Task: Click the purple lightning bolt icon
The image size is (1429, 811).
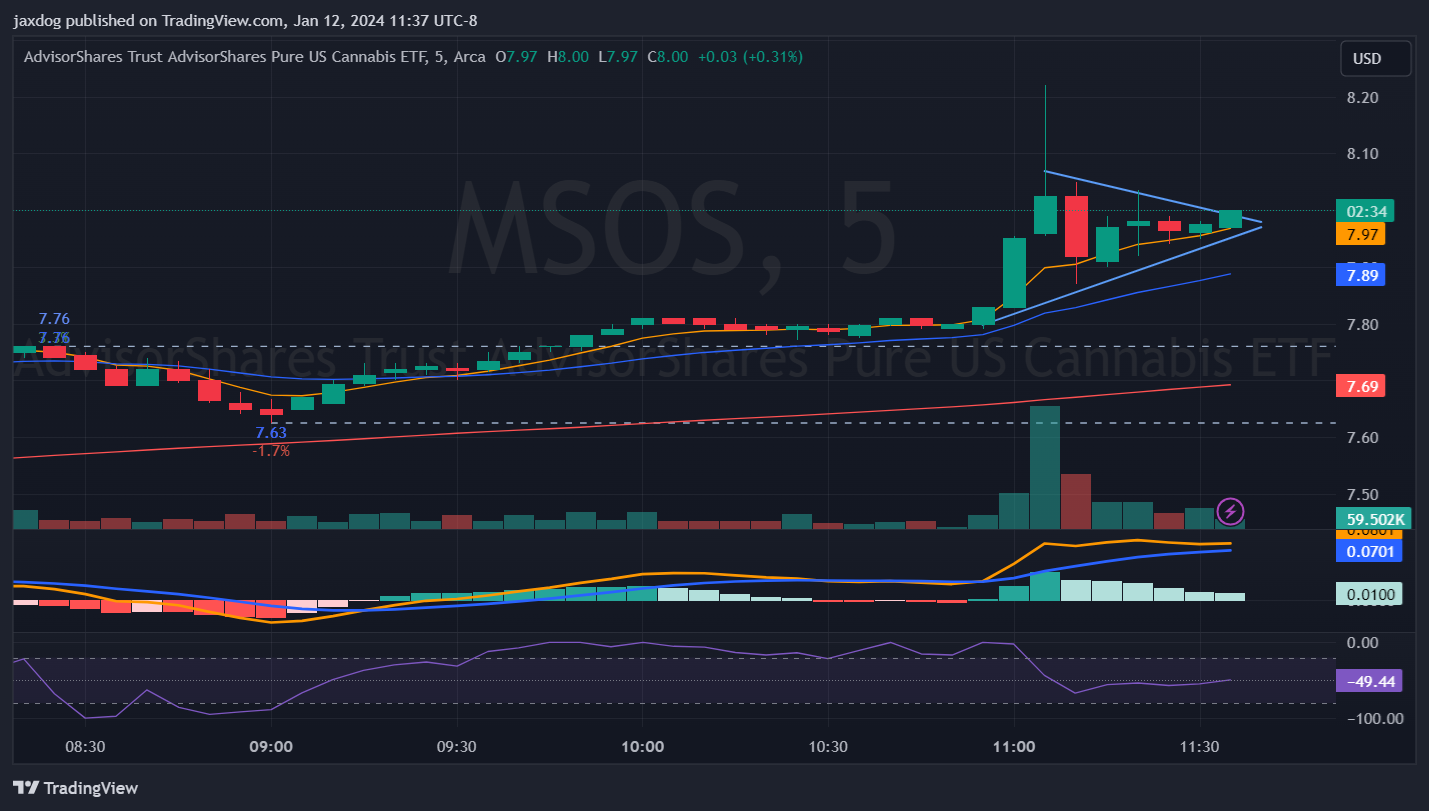Action: pos(1230,512)
